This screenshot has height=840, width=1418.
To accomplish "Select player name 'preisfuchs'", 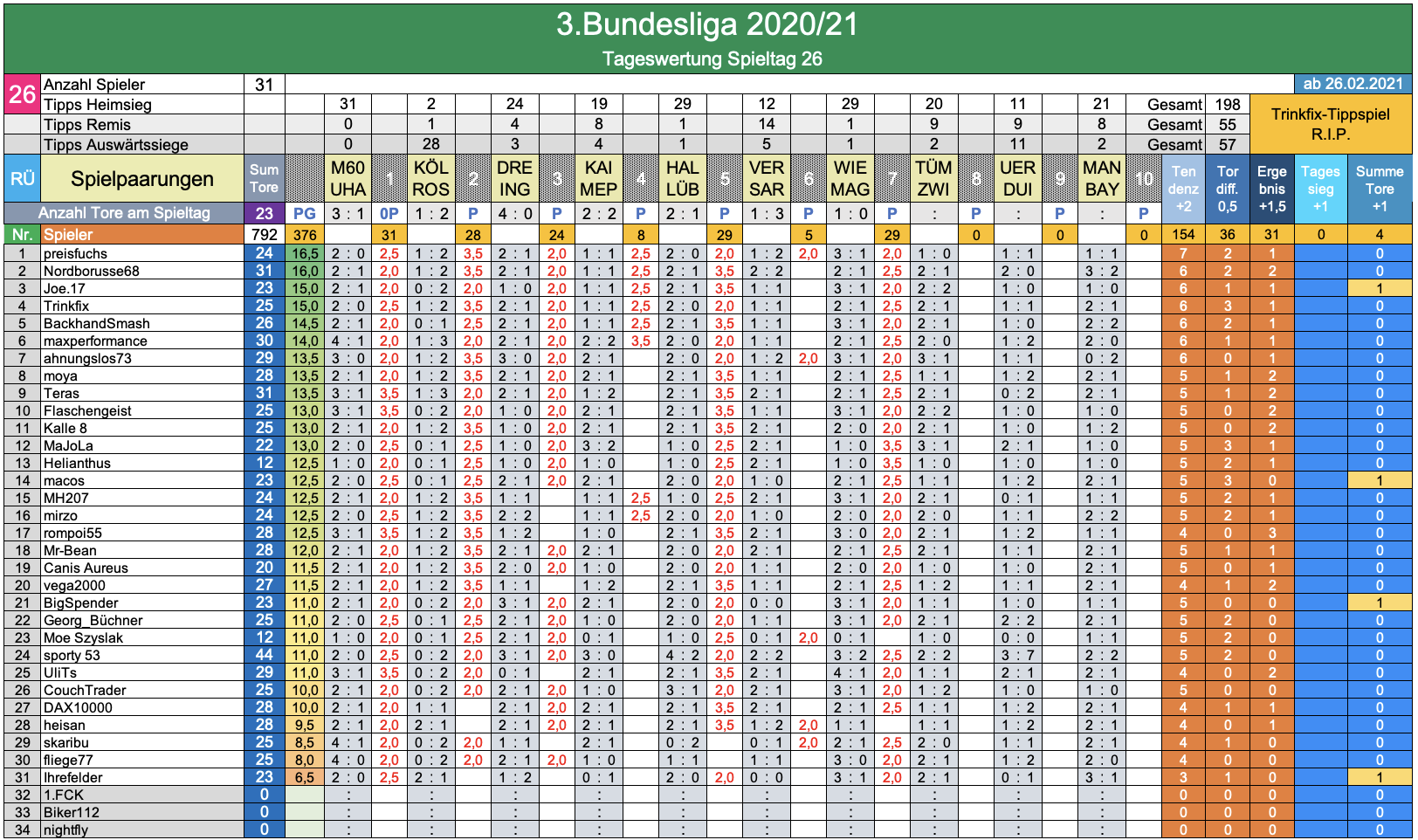I will [76, 254].
